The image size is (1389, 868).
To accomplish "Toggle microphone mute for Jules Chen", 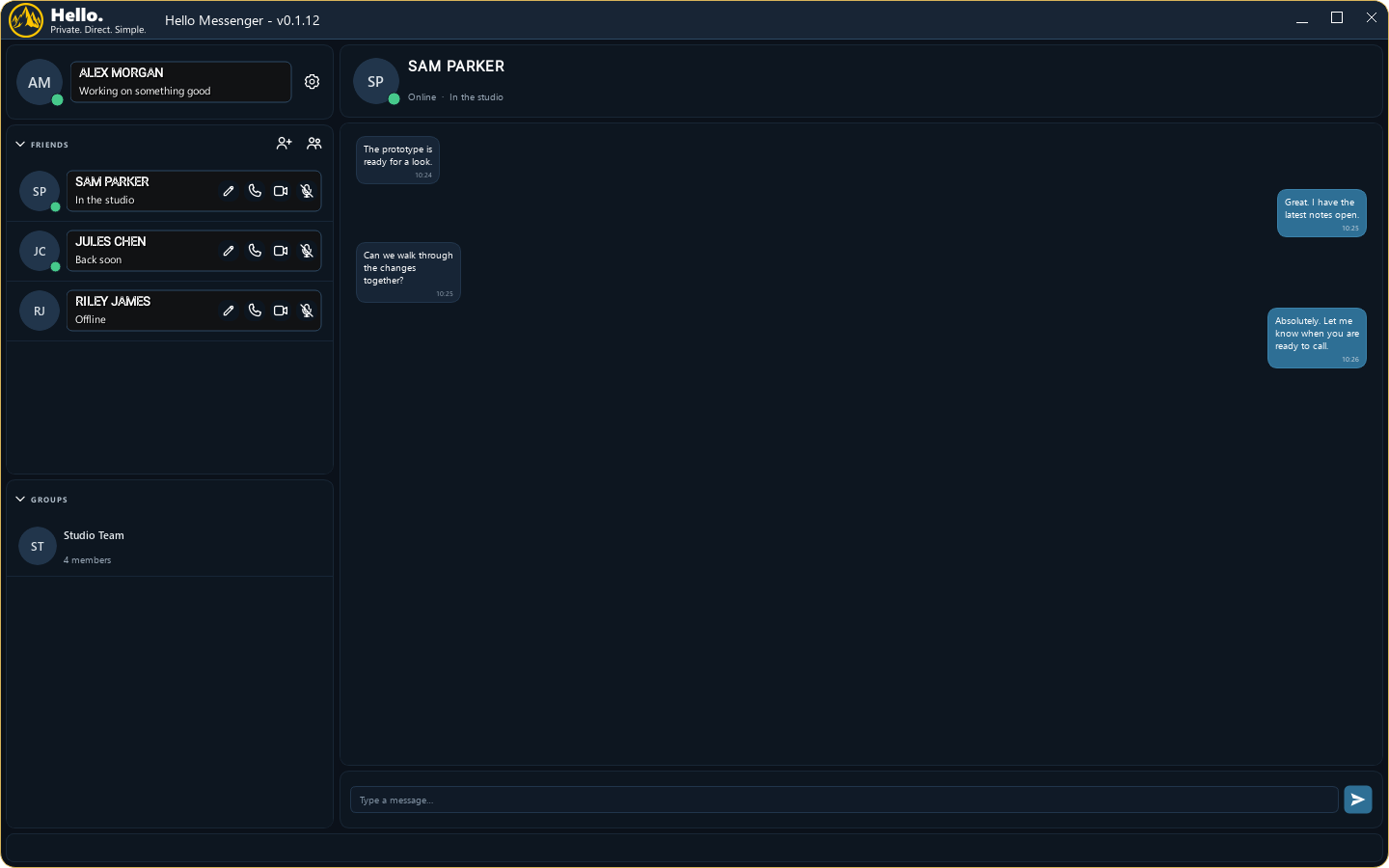I will [x=307, y=251].
